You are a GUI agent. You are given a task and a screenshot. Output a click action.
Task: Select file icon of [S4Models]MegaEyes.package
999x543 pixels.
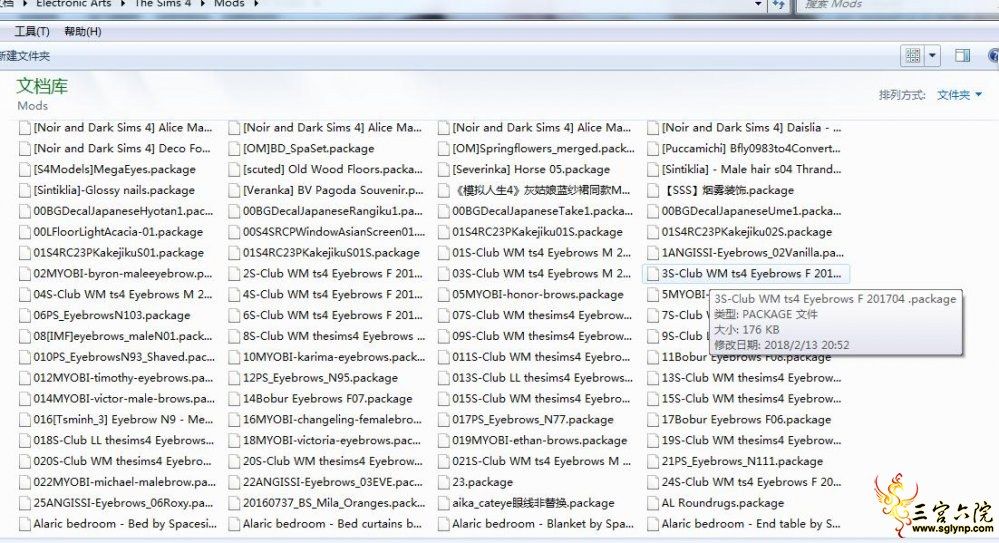pyautogui.click(x=25, y=170)
